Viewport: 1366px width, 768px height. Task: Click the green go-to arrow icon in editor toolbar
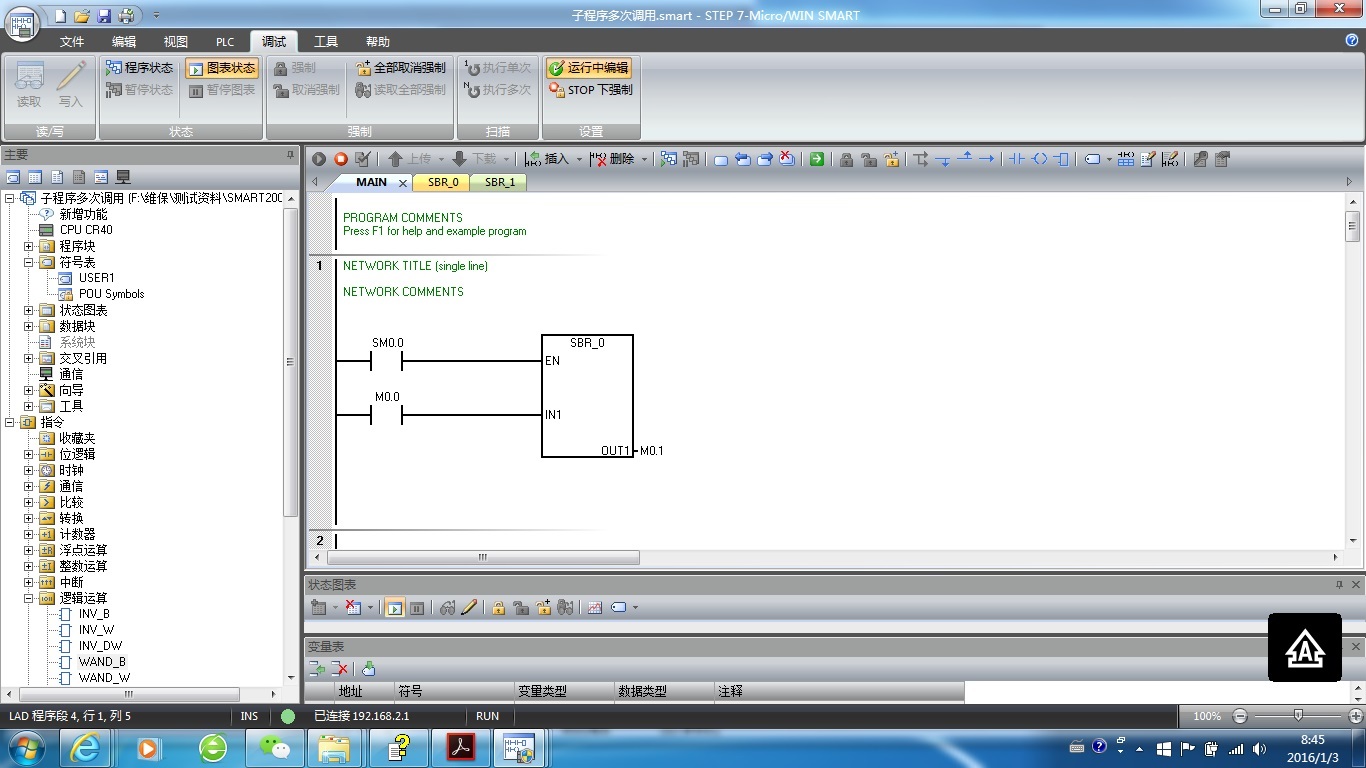[817, 159]
